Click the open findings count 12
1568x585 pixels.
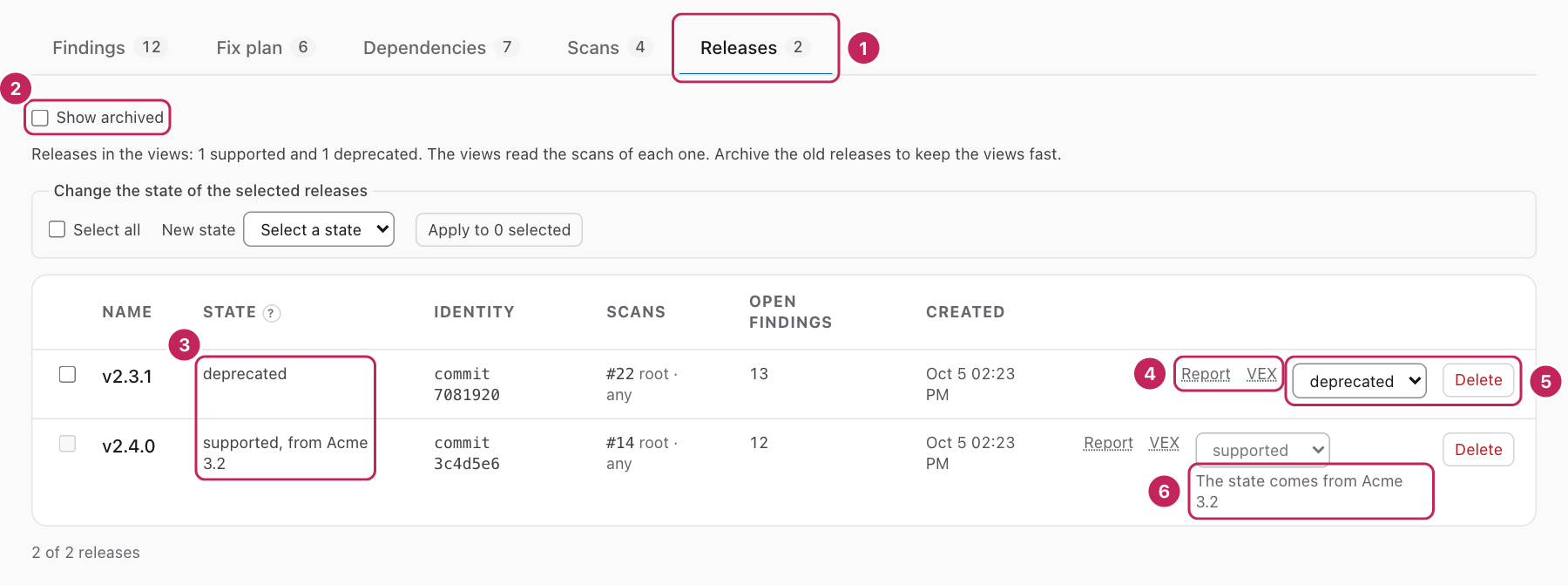tap(759, 443)
